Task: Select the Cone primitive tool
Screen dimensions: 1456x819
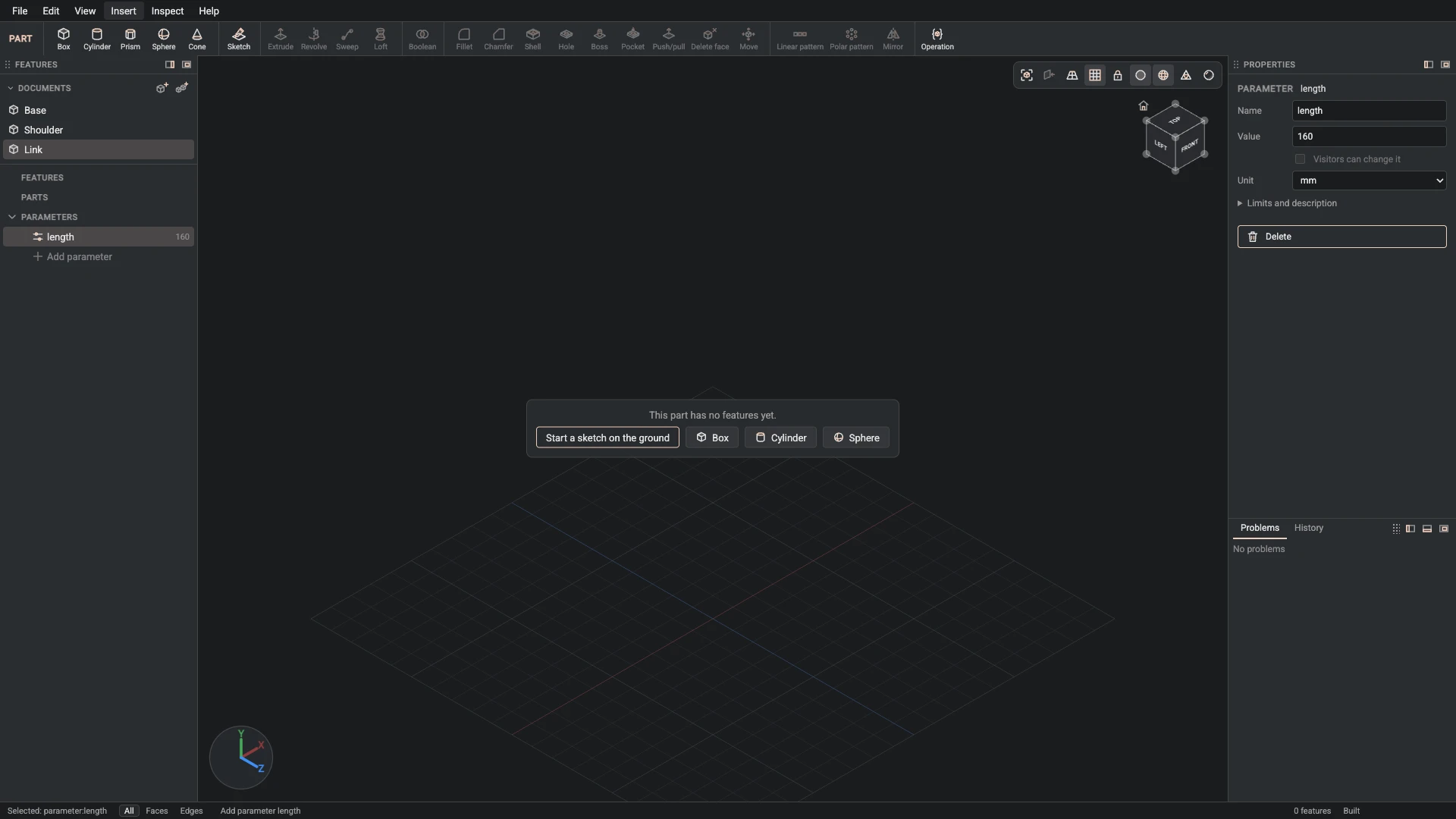Action: coord(197,39)
